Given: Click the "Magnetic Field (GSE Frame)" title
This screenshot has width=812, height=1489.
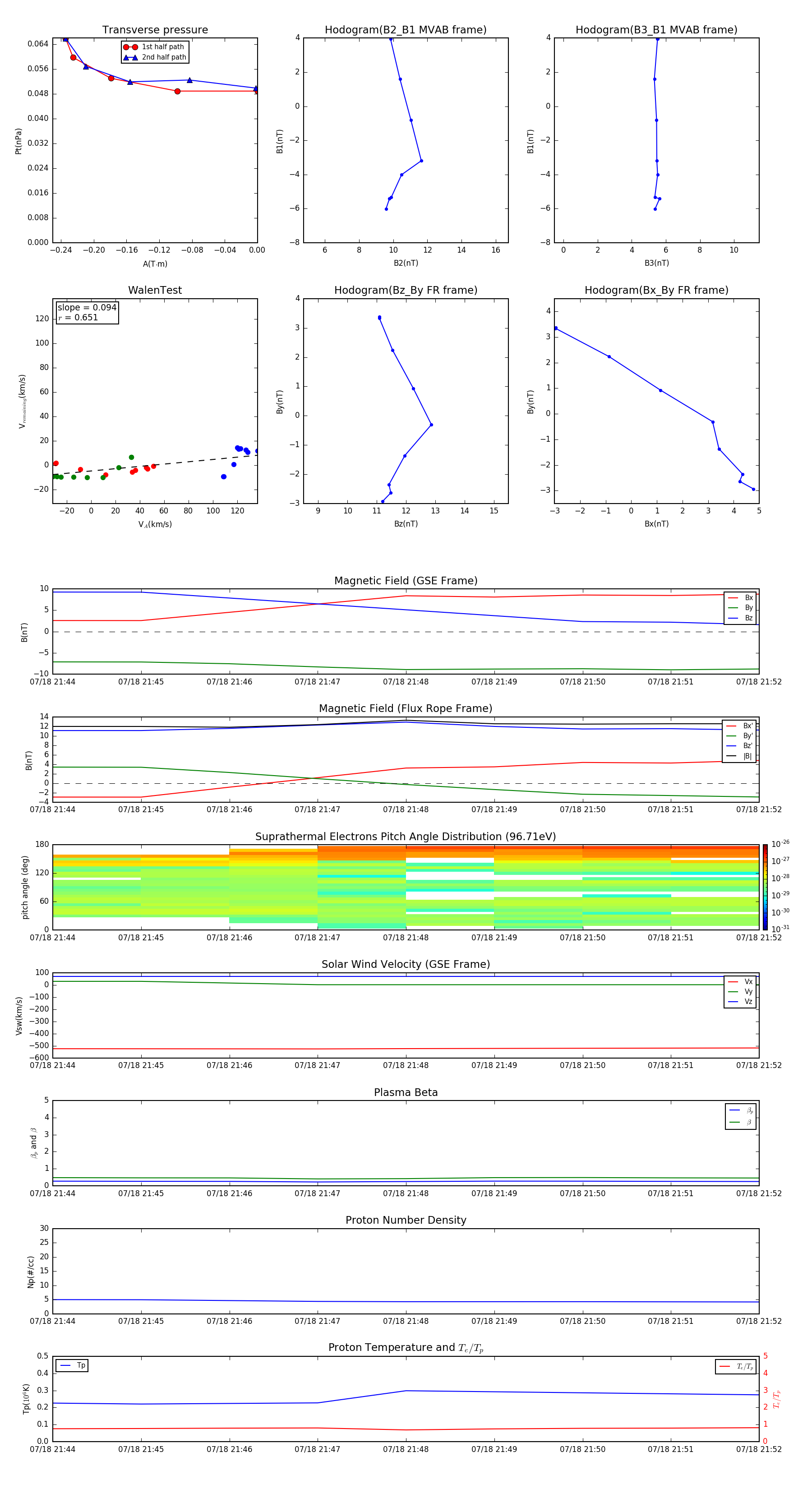Looking at the screenshot, I should [406, 581].
